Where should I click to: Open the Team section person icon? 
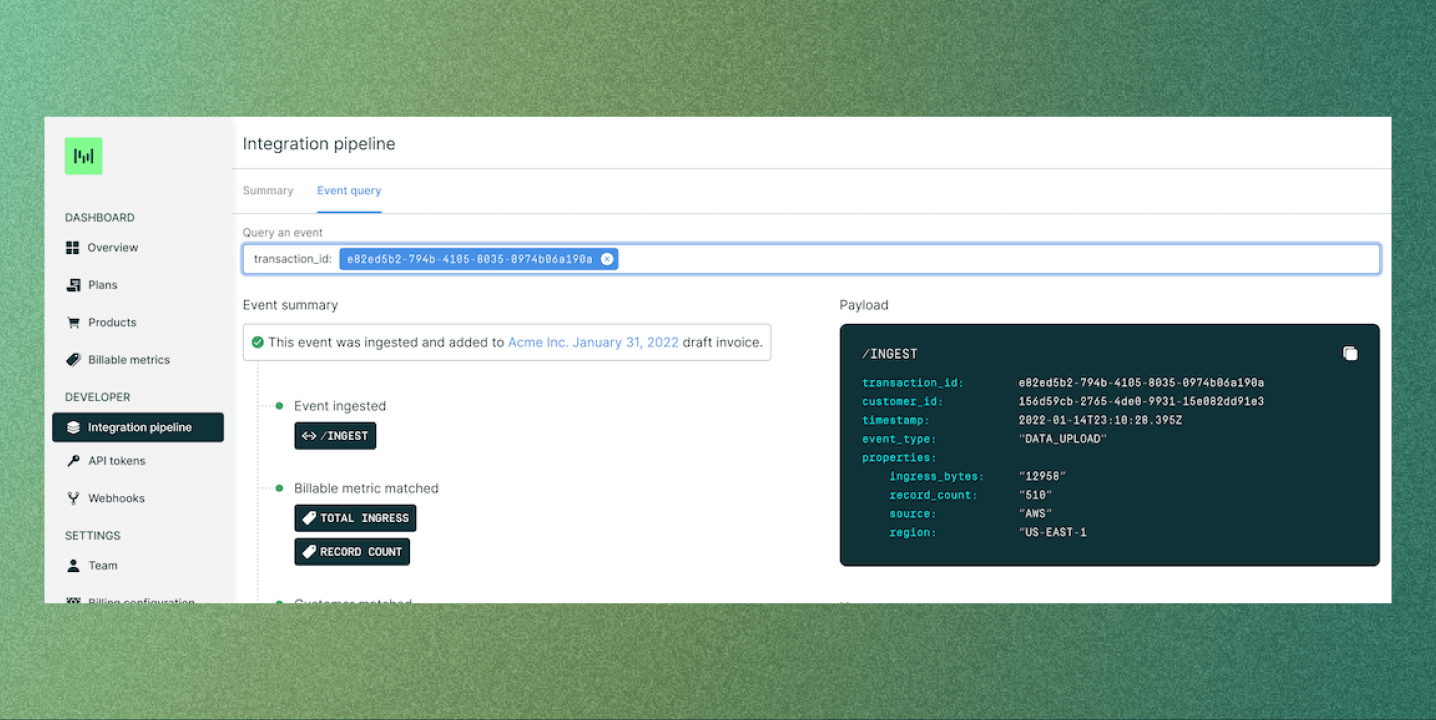coord(74,565)
